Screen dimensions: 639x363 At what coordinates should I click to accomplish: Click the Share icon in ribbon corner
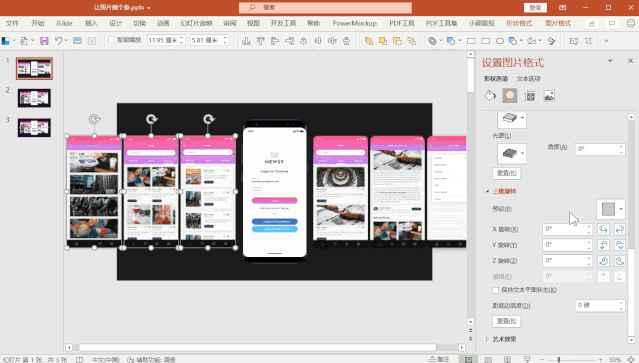(x=592, y=24)
